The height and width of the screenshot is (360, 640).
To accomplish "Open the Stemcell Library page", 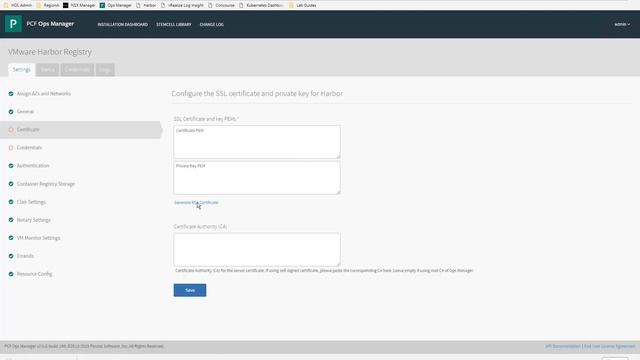I will (173, 24).
